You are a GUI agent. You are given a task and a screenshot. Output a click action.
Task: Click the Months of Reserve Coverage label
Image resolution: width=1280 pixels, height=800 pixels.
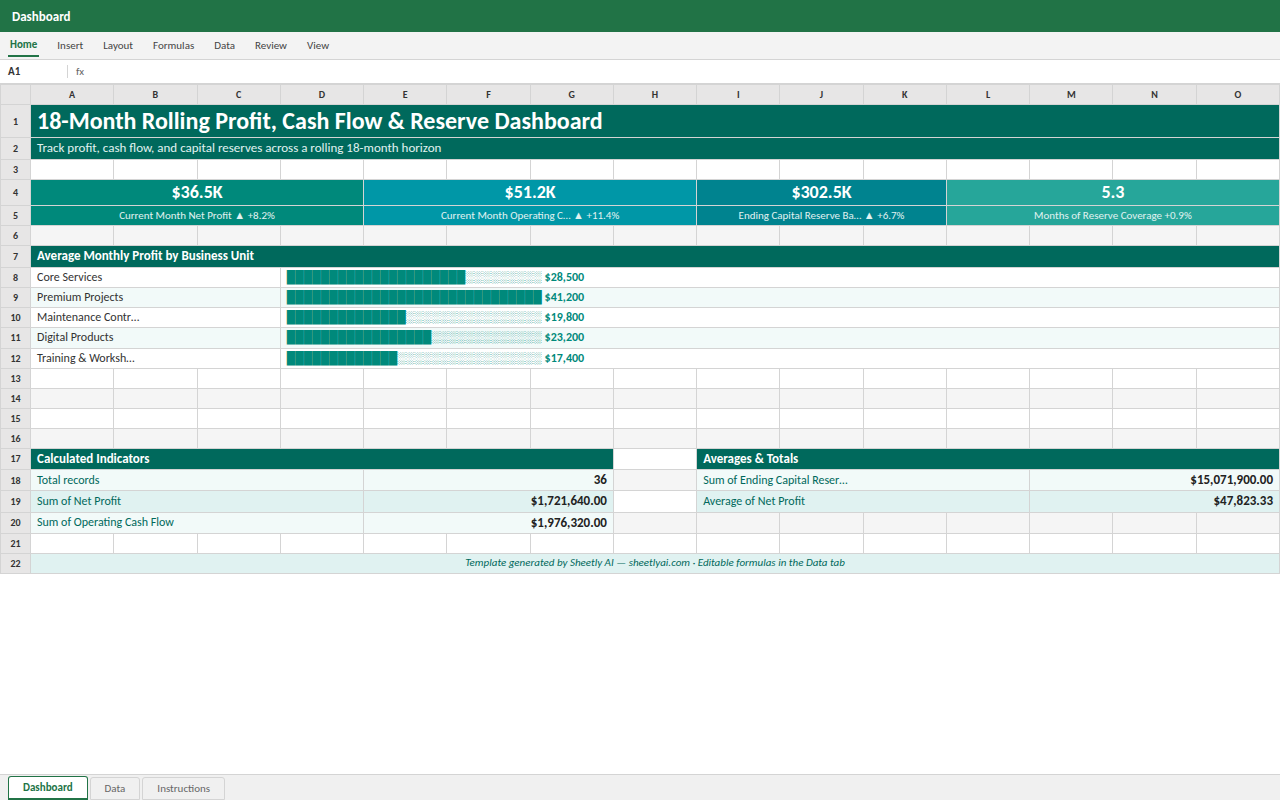tap(1113, 215)
